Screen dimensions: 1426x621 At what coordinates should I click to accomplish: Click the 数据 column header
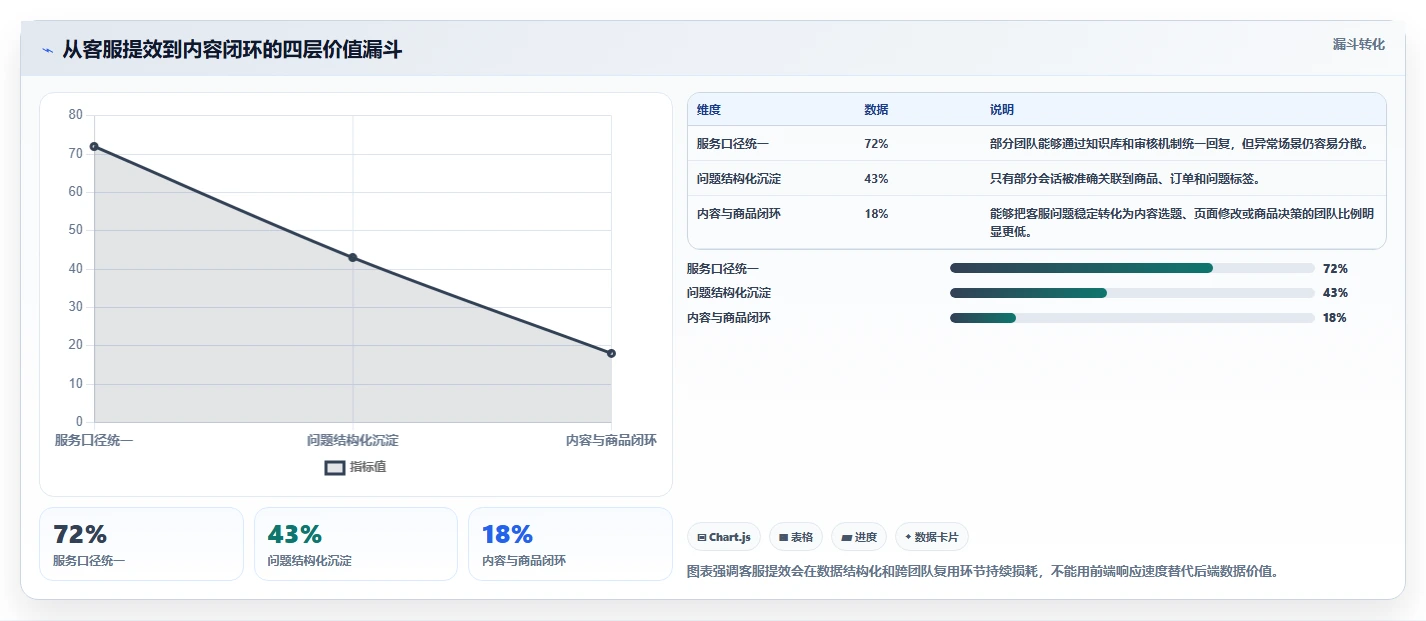tap(876, 110)
